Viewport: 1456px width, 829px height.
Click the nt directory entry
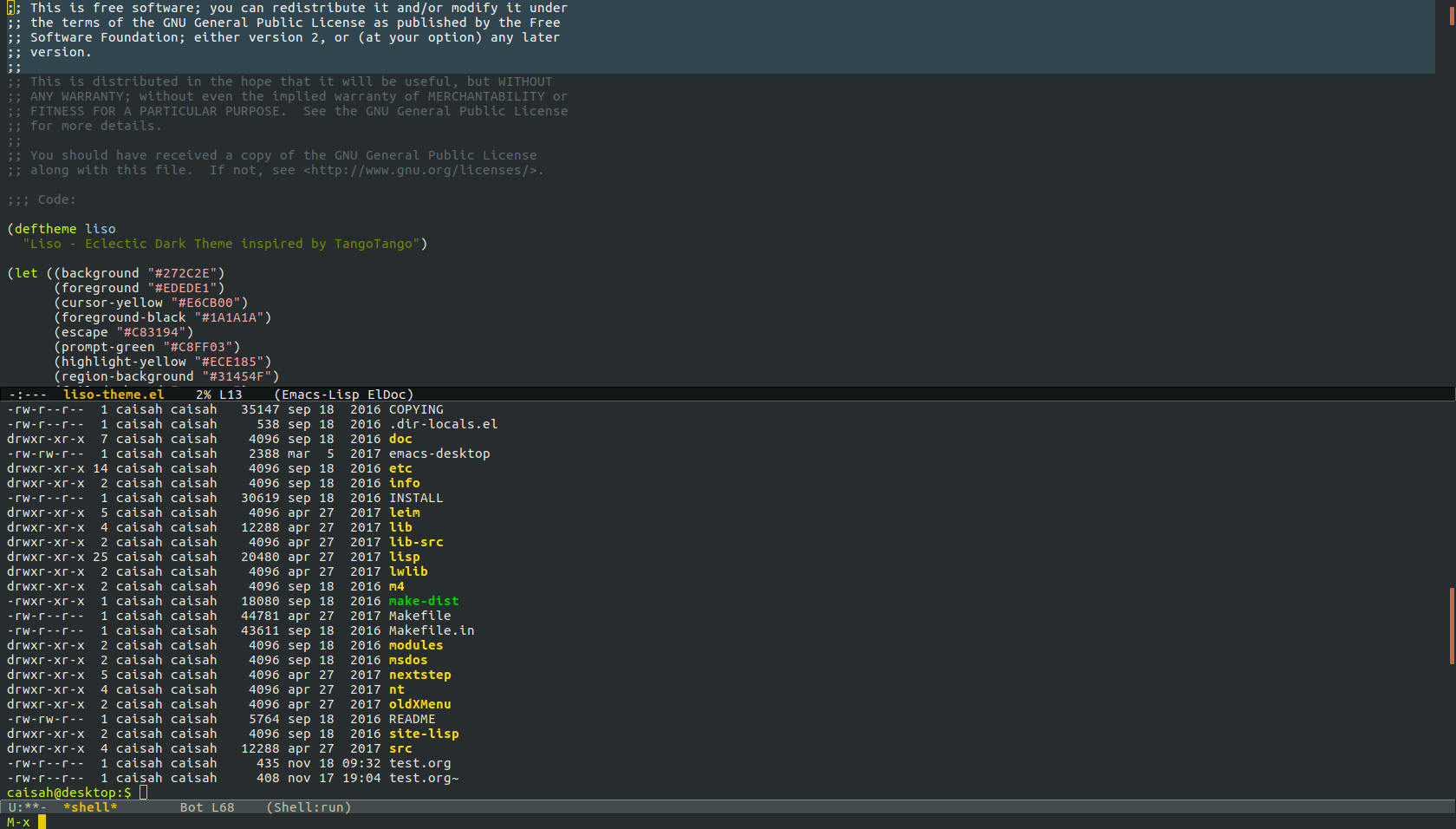[397, 689]
